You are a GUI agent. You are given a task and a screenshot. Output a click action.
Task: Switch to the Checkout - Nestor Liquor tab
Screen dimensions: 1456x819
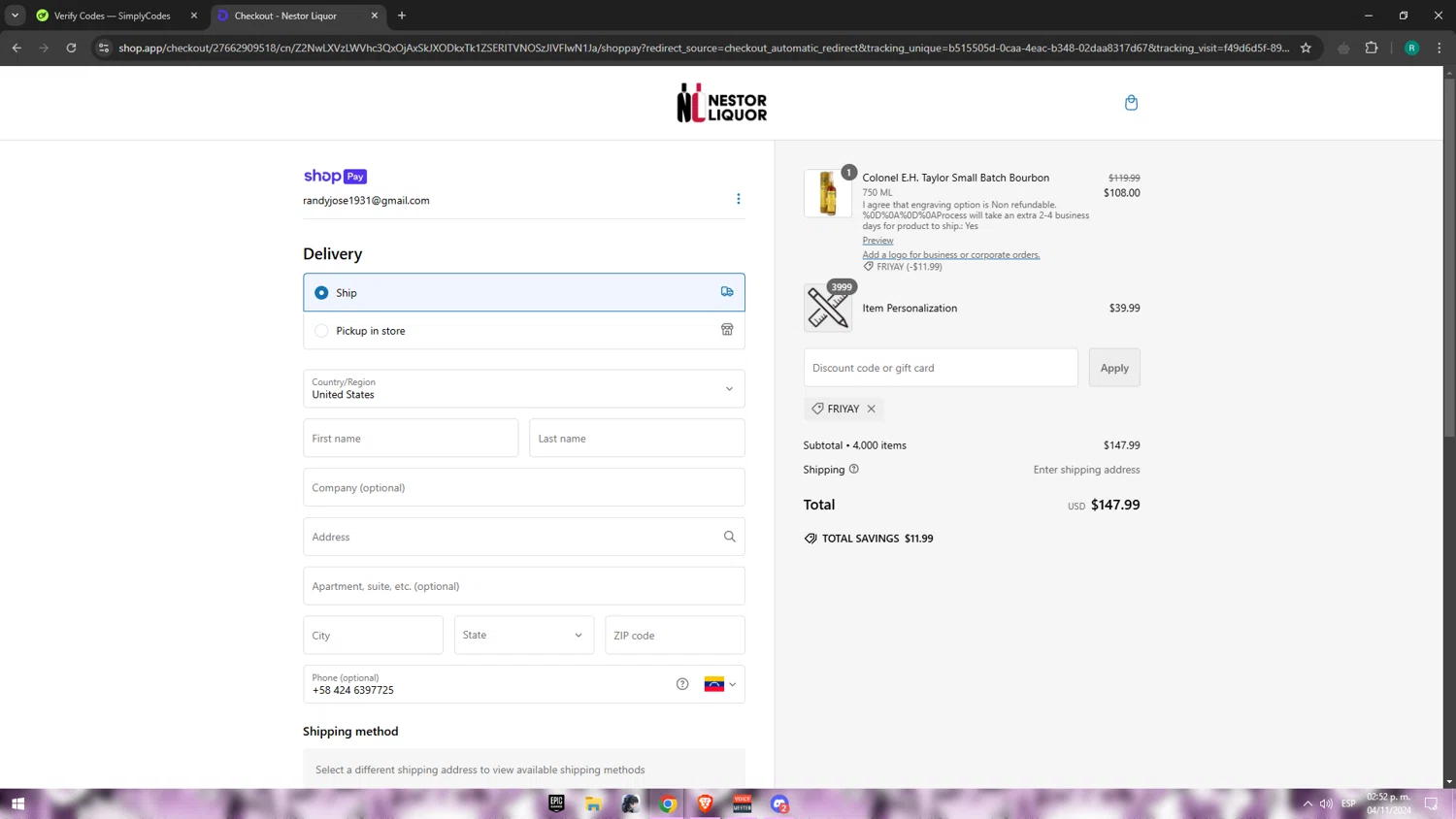click(296, 16)
